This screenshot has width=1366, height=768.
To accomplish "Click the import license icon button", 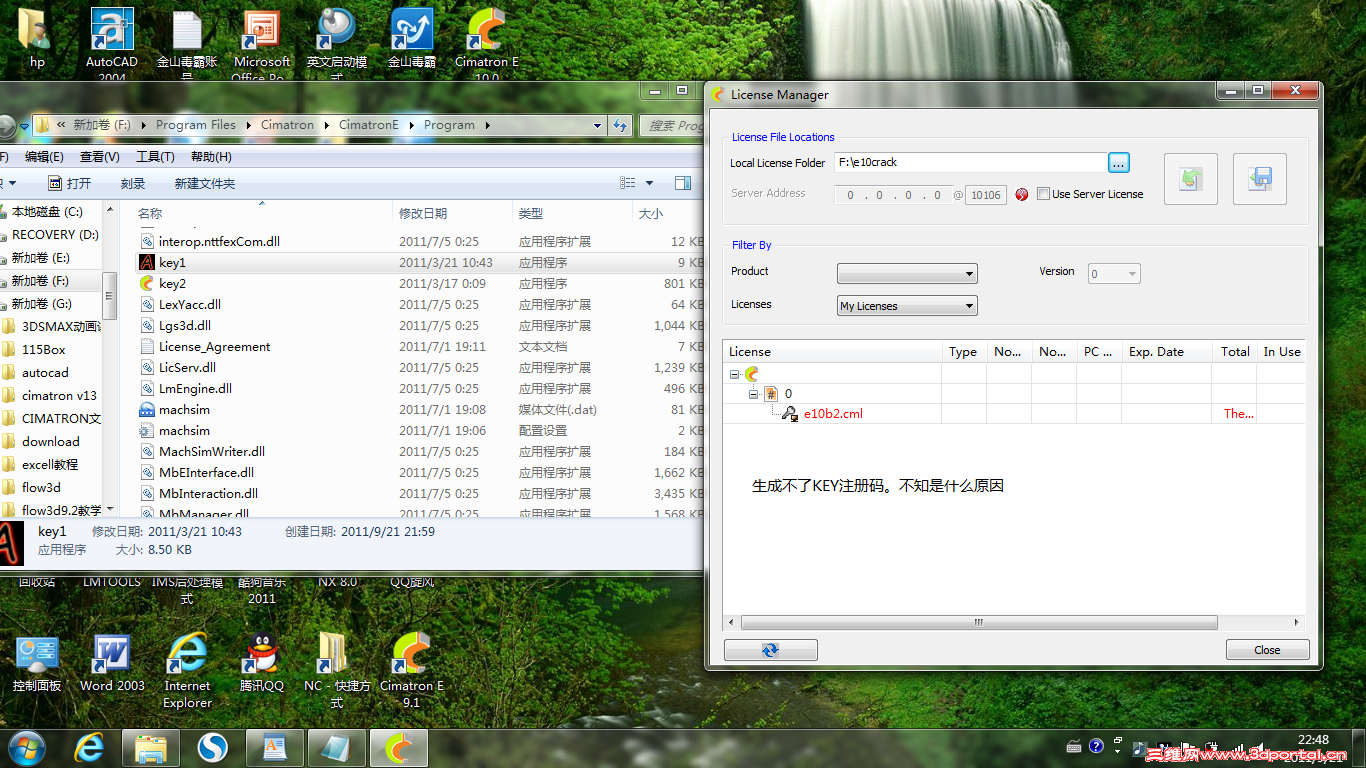I will point(1190,179).
